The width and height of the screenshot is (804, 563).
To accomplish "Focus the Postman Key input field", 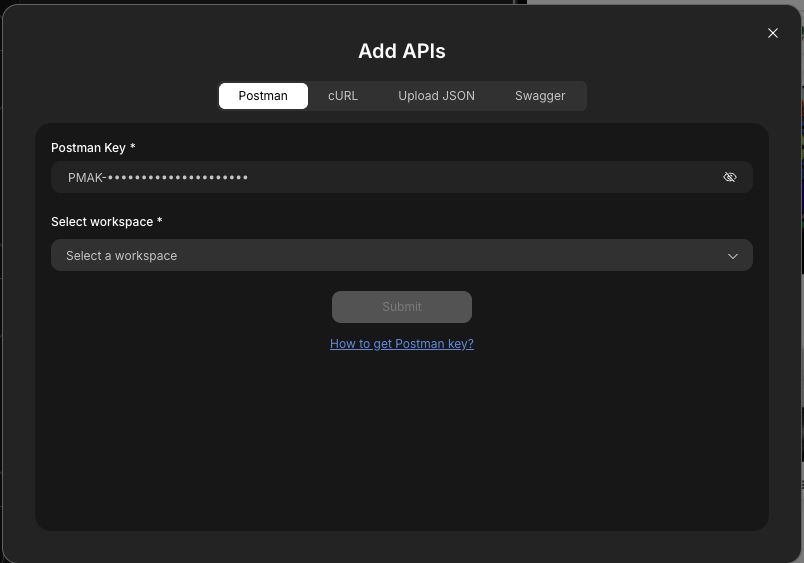I will 401,177.
